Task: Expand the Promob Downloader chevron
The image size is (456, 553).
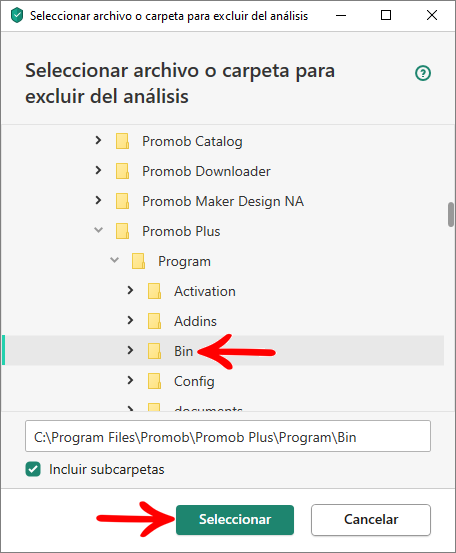Action: 98,170
